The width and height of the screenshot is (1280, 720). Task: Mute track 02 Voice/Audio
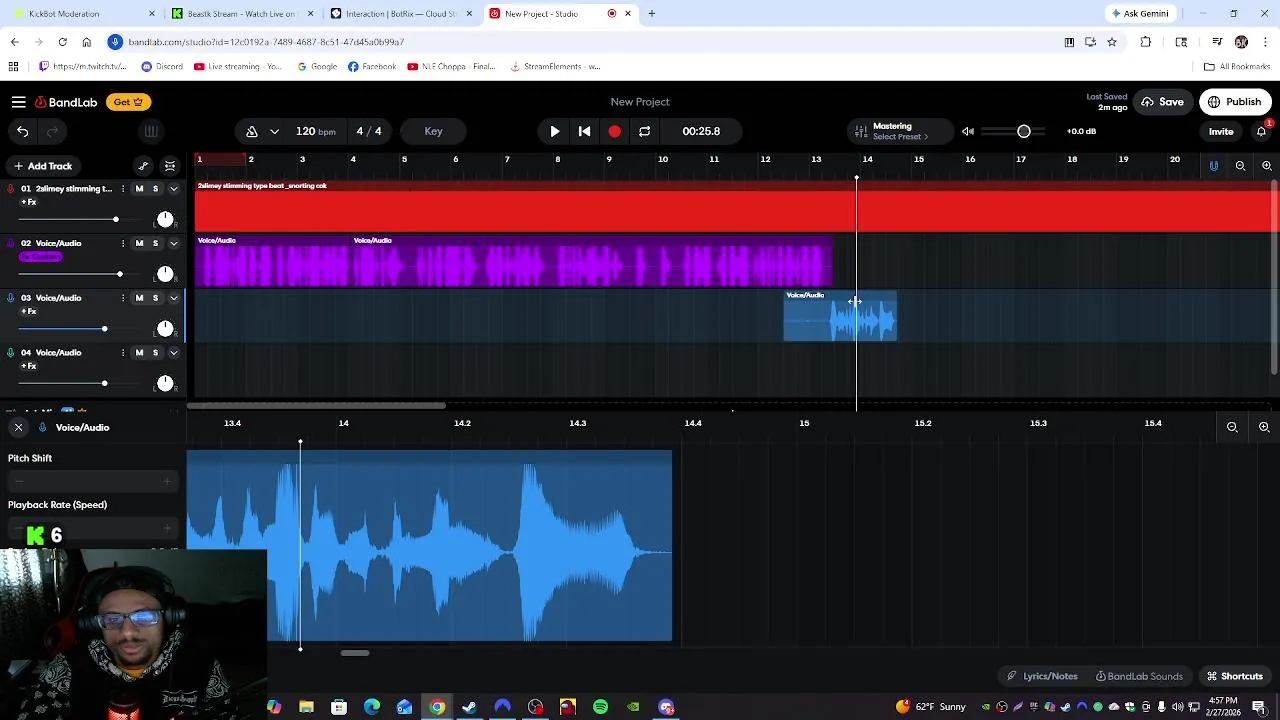click(x=139, y=243)
